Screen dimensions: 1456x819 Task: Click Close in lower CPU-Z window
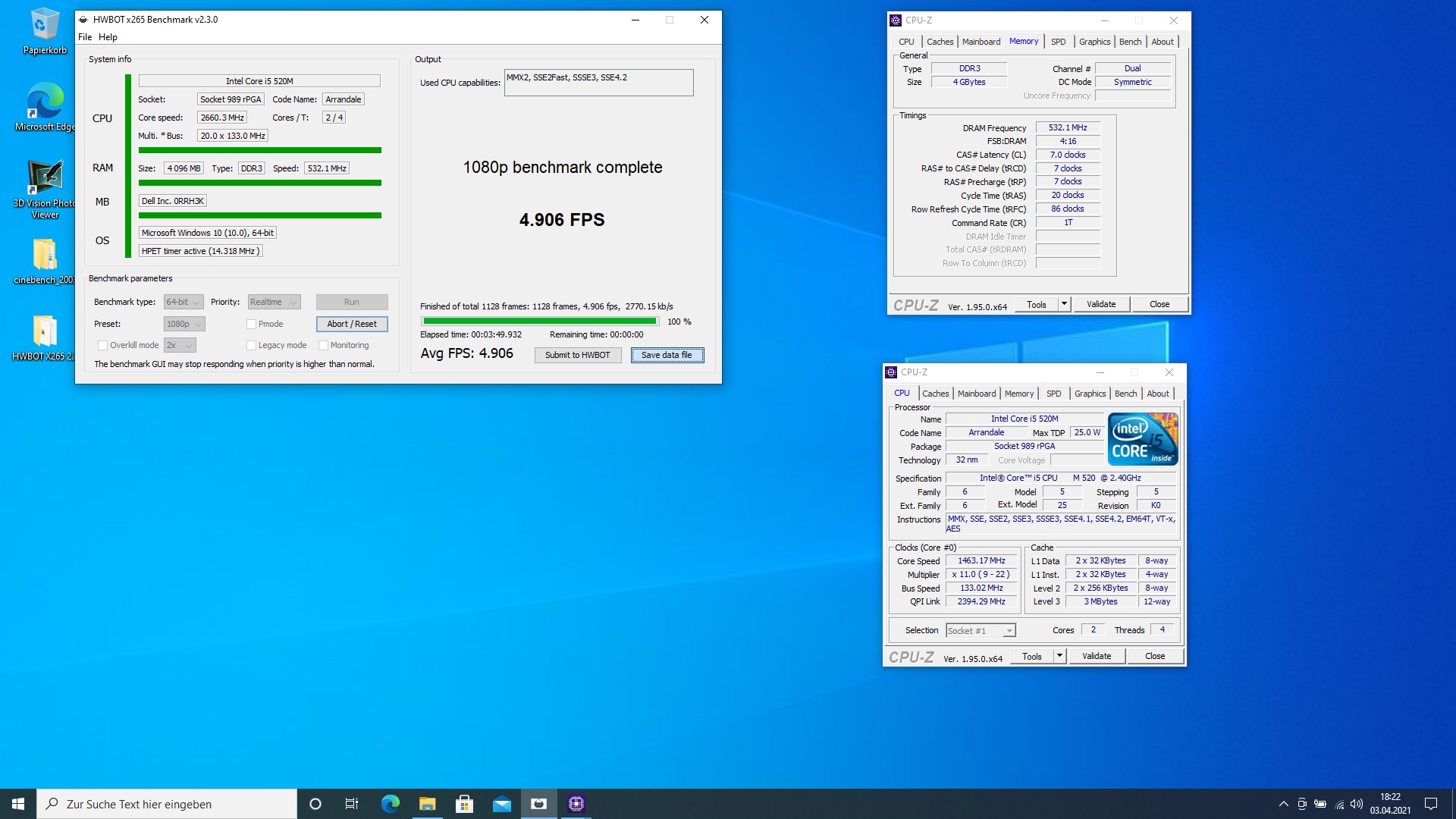pos(1155,656)
